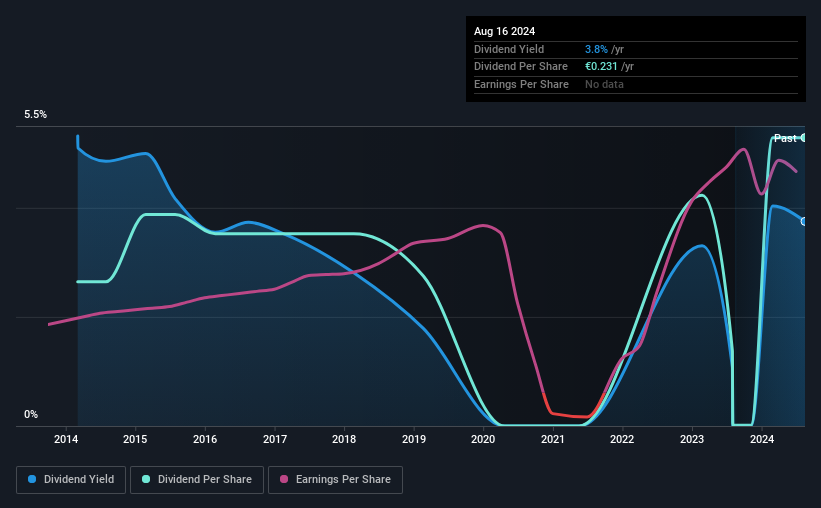Image resolution: width=821 pixels, height=508 pixels.
Task: Click the pink Earnings Per Share legend dot
Action: [x=284, y=479]
